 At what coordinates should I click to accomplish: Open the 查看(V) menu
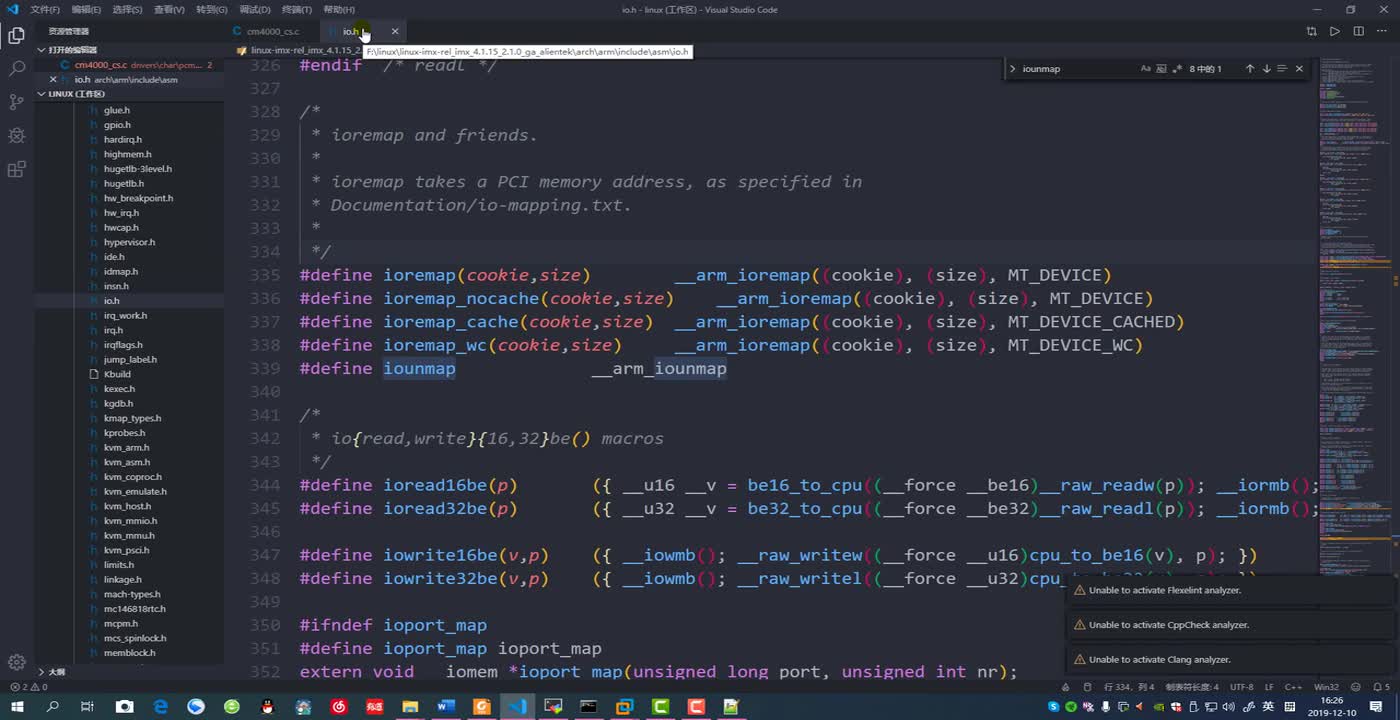coord(169,9)
